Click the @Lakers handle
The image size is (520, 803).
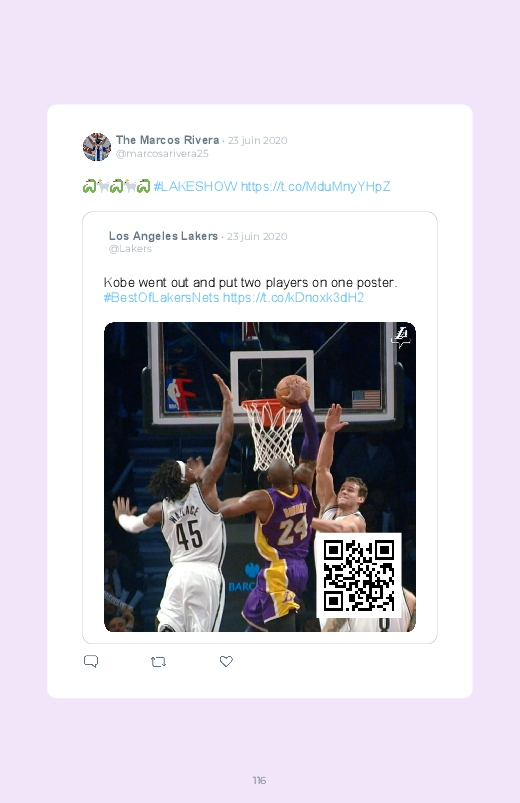(130, 248)
